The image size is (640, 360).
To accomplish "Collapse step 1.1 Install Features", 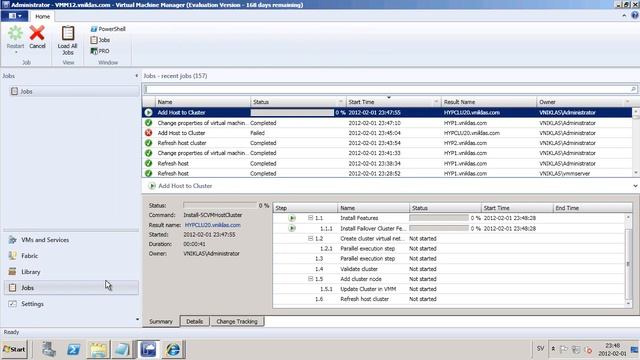I will pyautogui.click(x=311, y=218).
